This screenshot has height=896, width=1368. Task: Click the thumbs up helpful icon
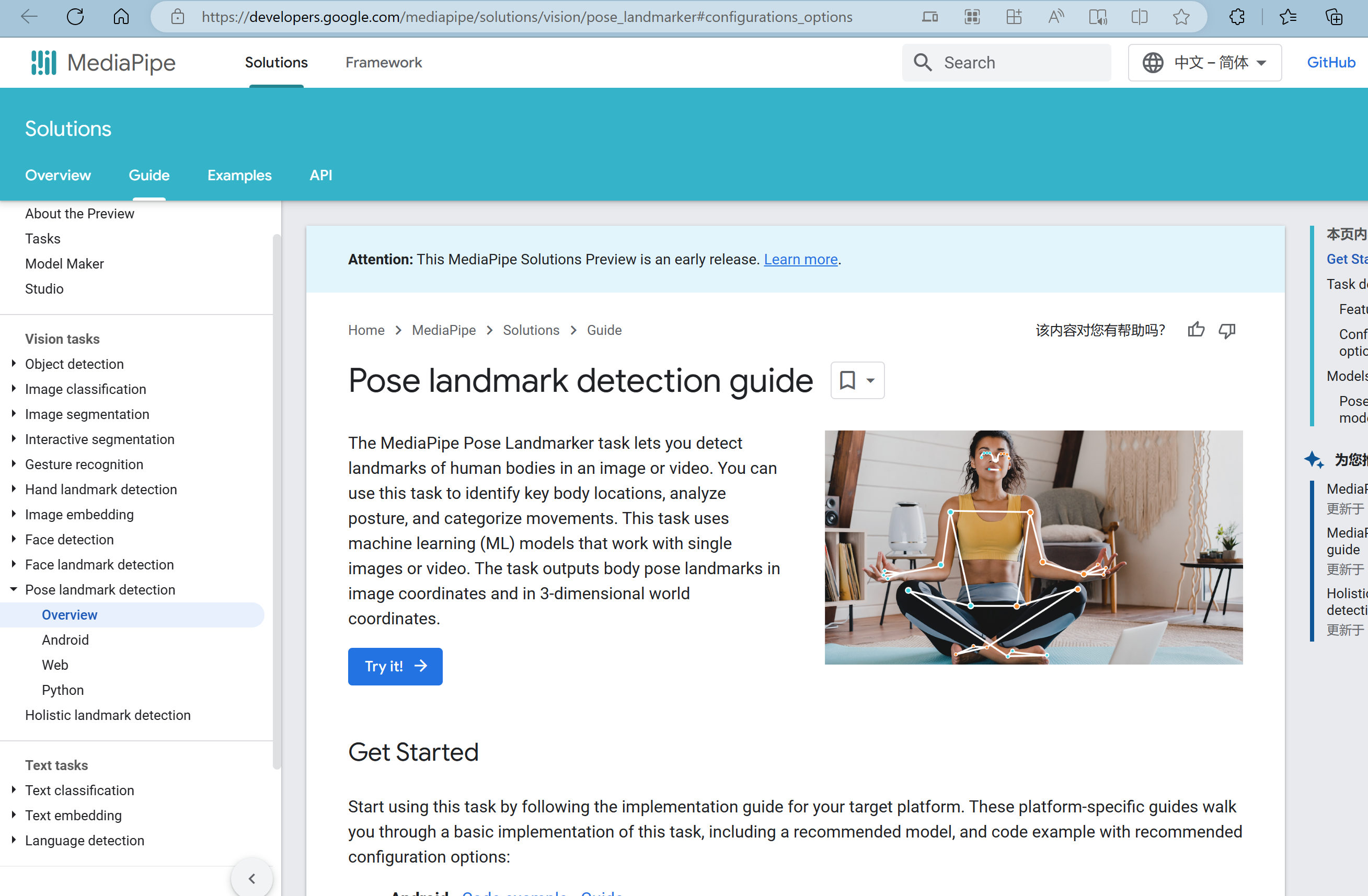coord(1196,330)
